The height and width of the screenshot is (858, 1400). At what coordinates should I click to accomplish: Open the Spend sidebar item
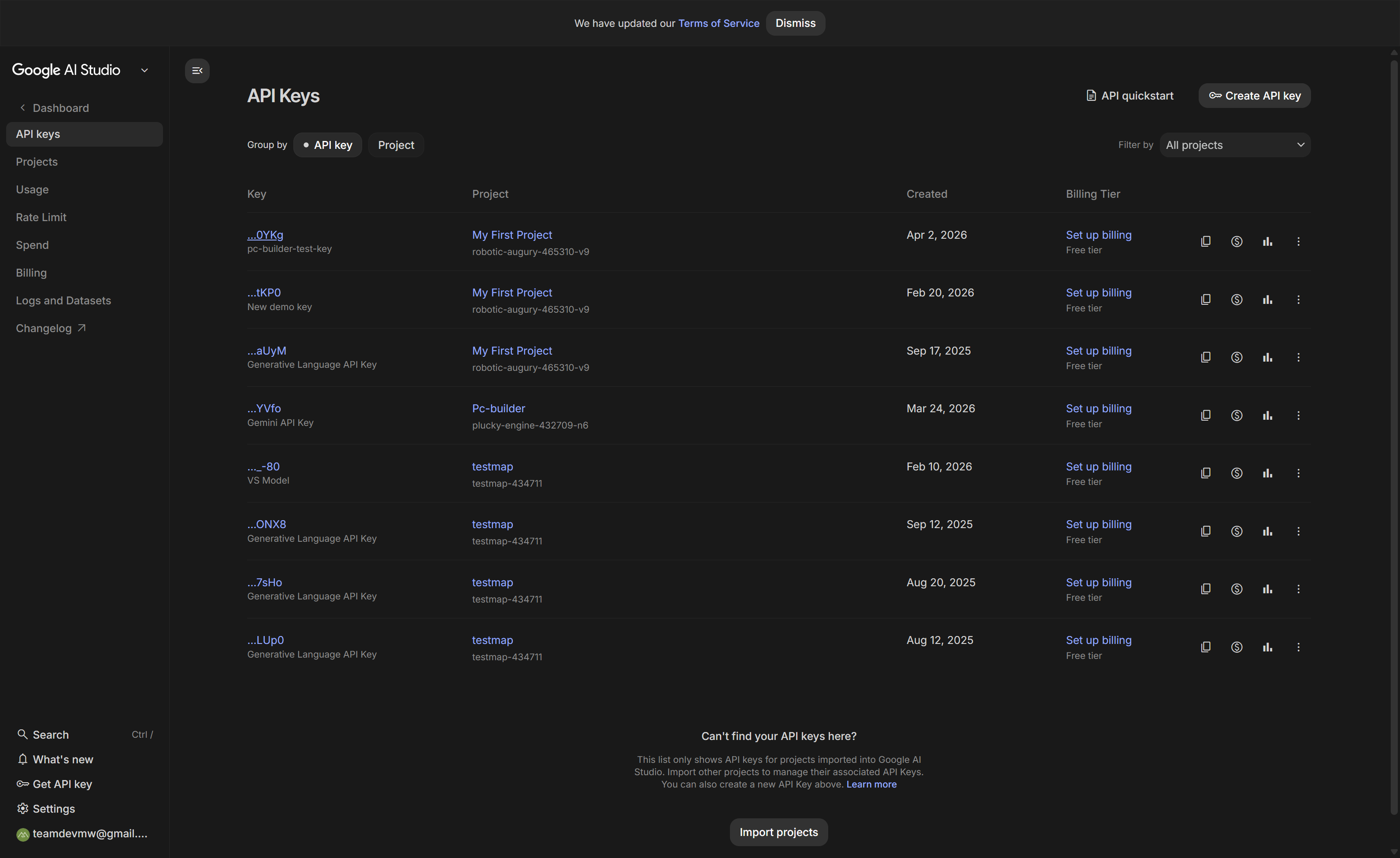coord(84,245)
